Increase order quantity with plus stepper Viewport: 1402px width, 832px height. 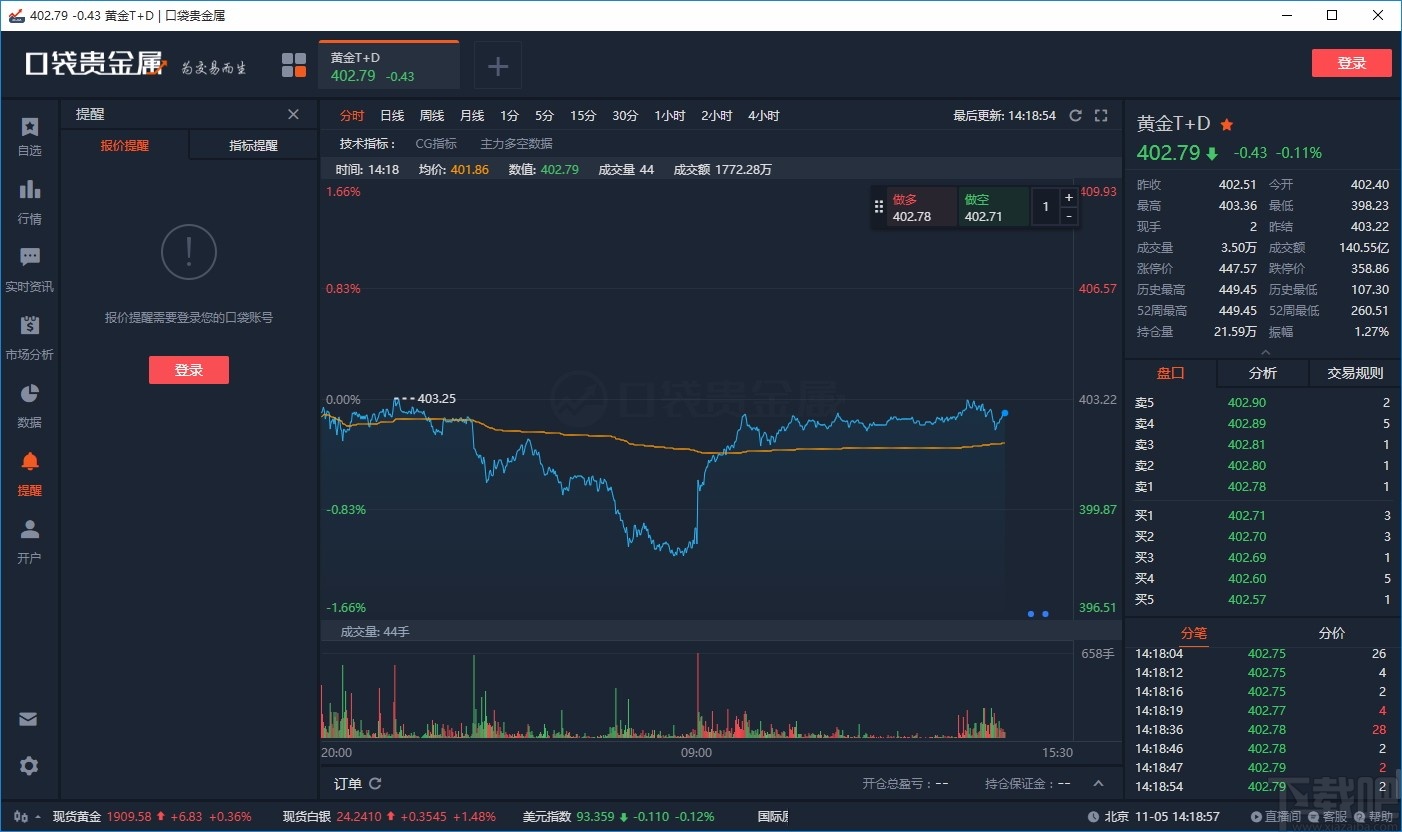pyautogui.click(x=1068, y=197)
